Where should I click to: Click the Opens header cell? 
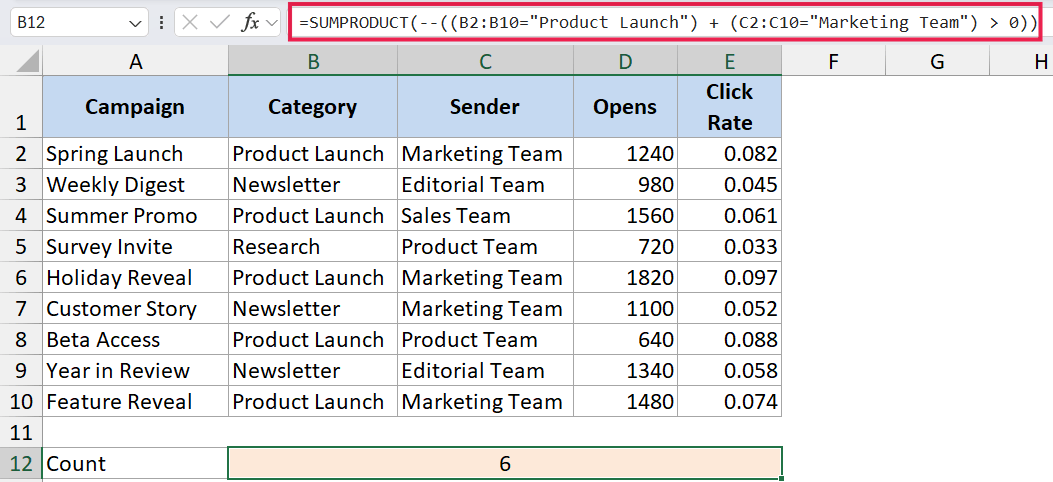(x=626, y=107)
